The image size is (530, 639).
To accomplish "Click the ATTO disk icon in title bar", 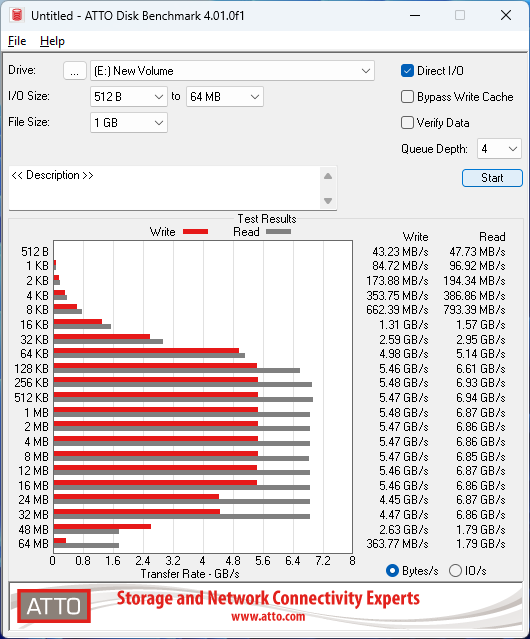I will point(17,15).
